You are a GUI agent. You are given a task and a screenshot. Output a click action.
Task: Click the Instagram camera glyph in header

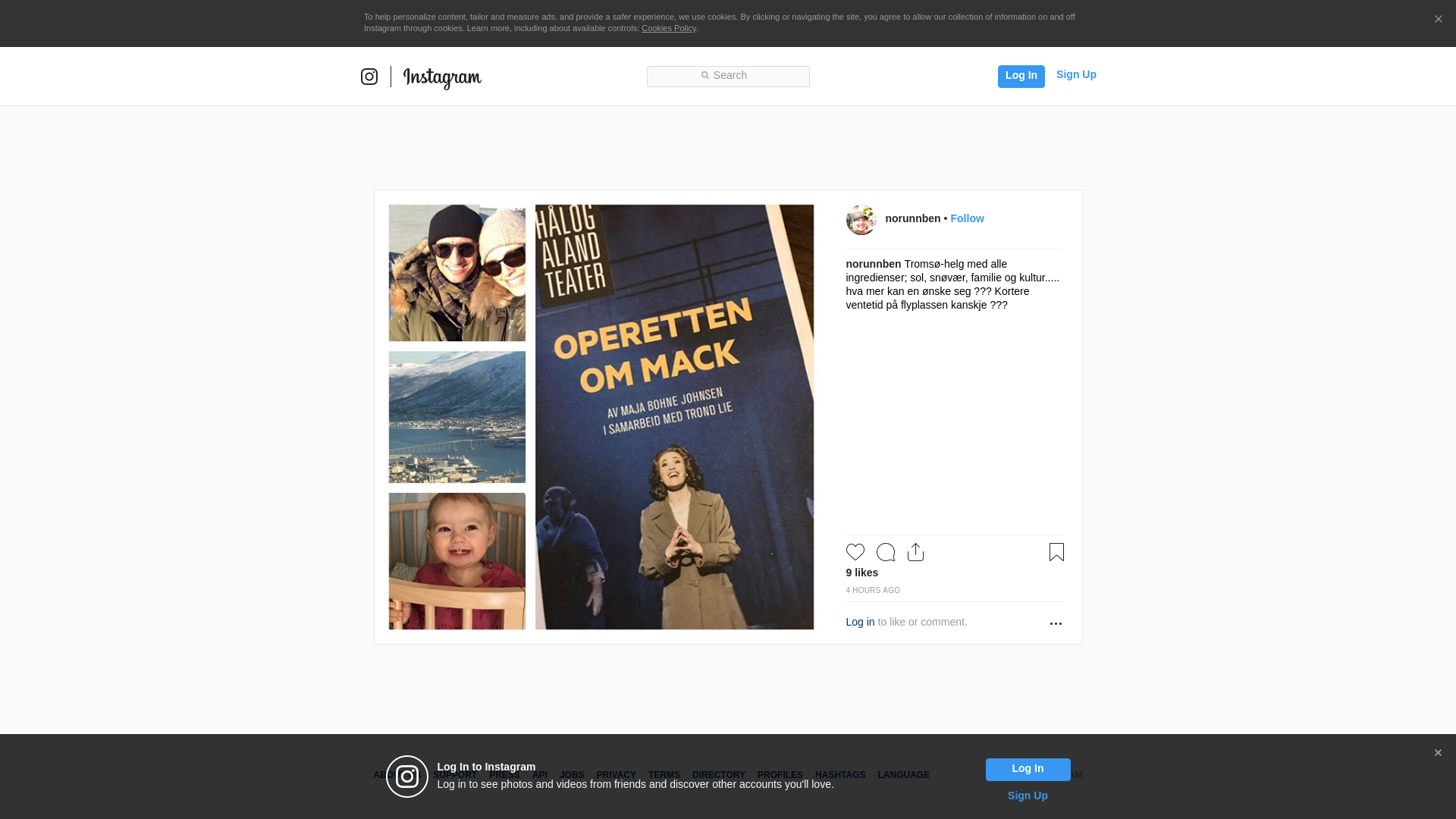(x=369, y=77)
